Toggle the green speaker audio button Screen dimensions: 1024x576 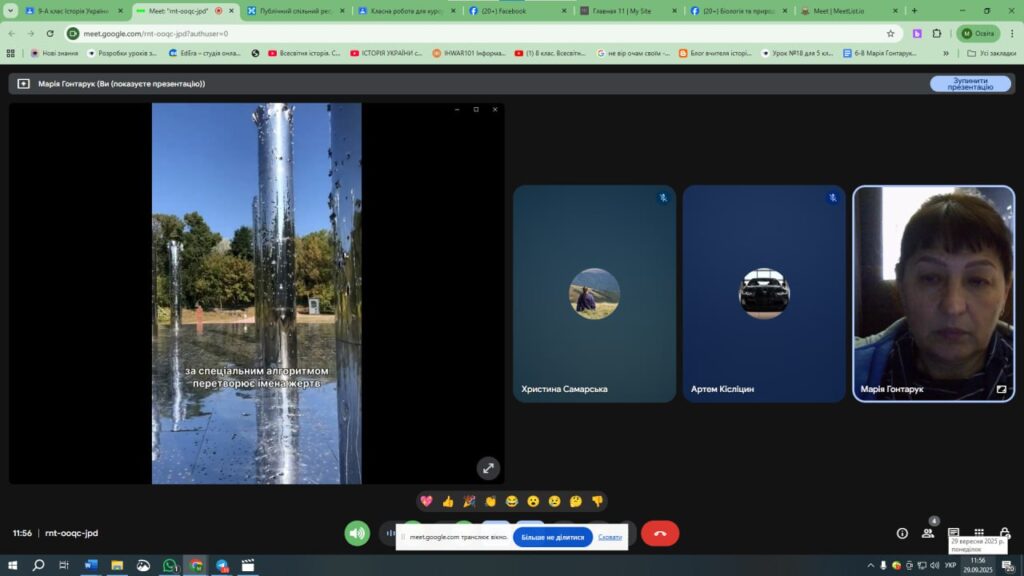(x=357, y=534)
